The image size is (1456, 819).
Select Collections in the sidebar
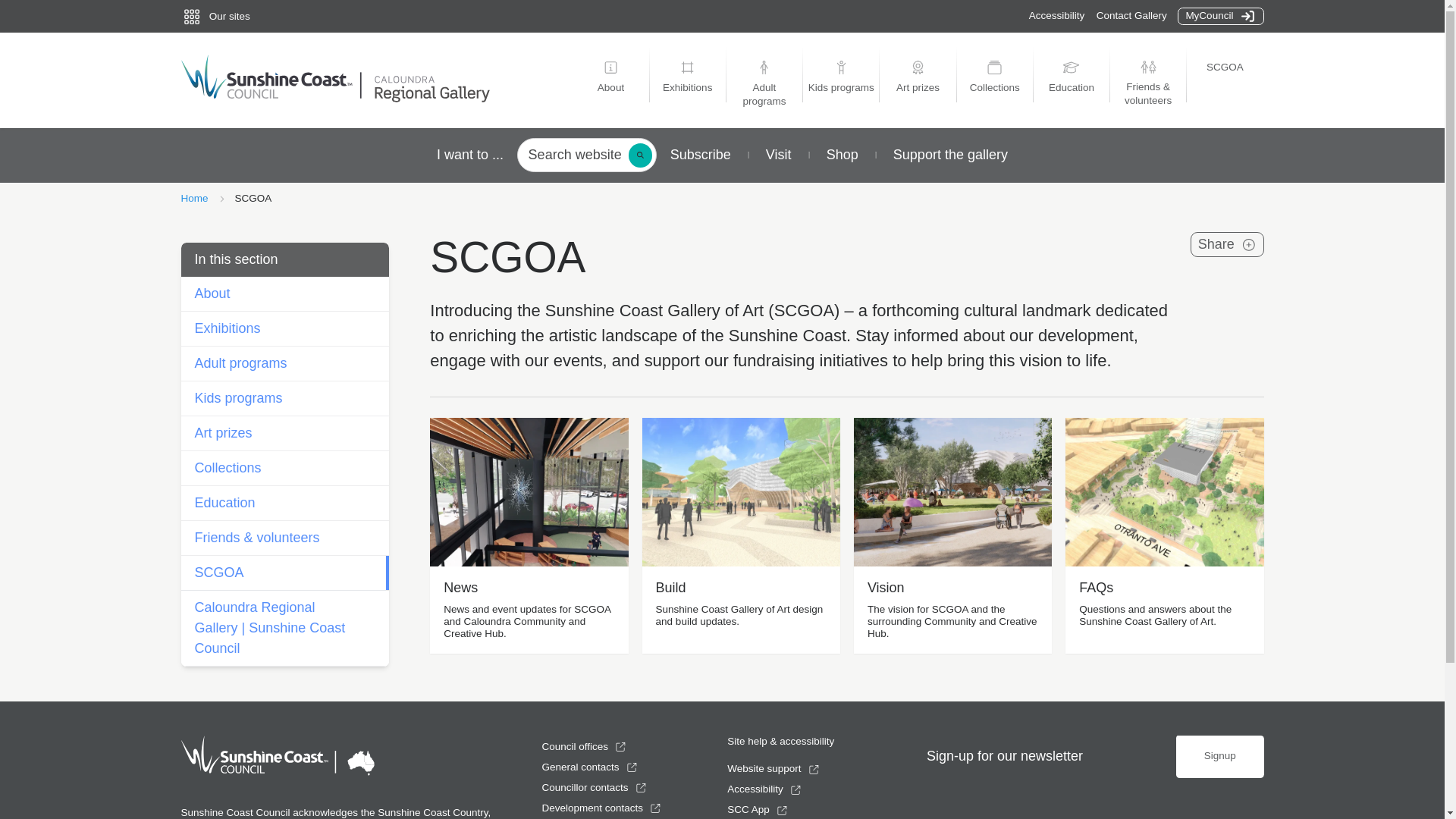(284, 469)
